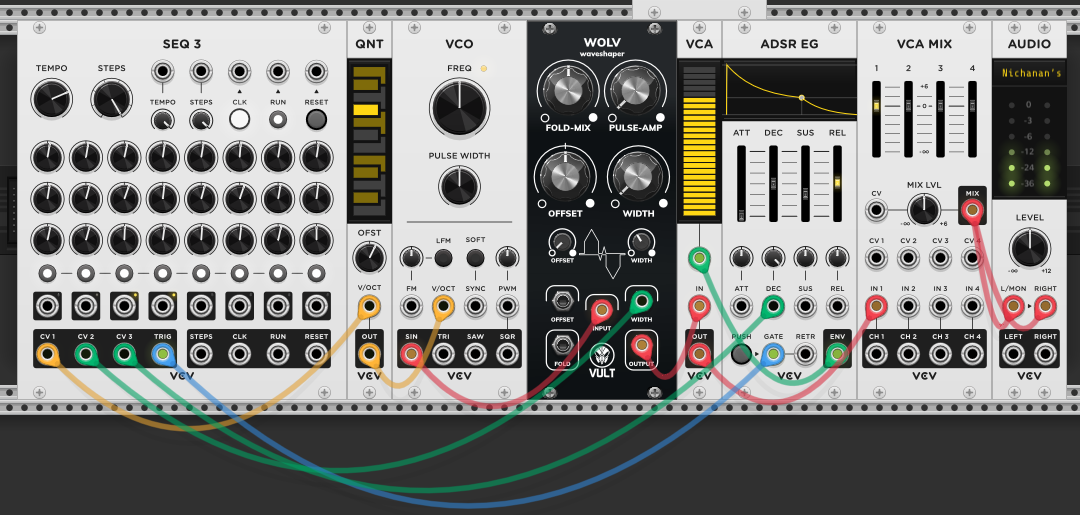Click the SEQ 3 TEMPO large knob
The width and height of the screenshot is (1080, 515).
click(x=52, y=98)
